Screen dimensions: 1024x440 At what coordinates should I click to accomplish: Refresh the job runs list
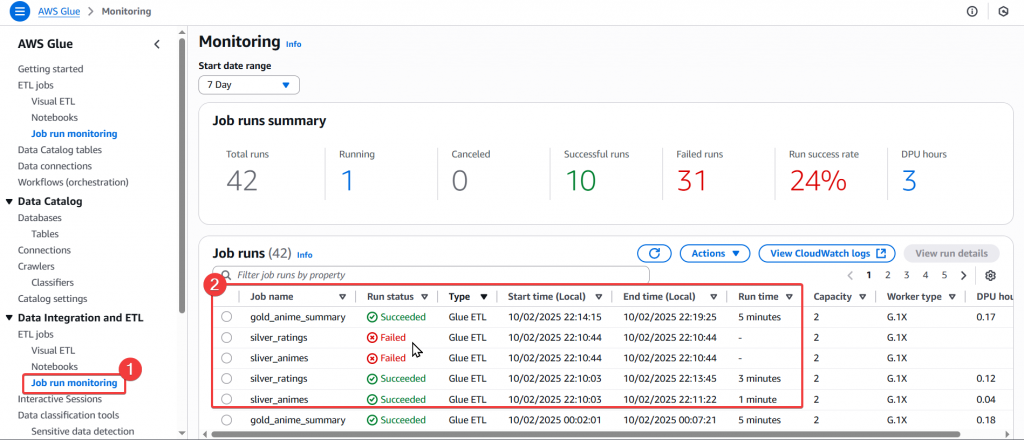pyautogui.click(x=655, y=253)
